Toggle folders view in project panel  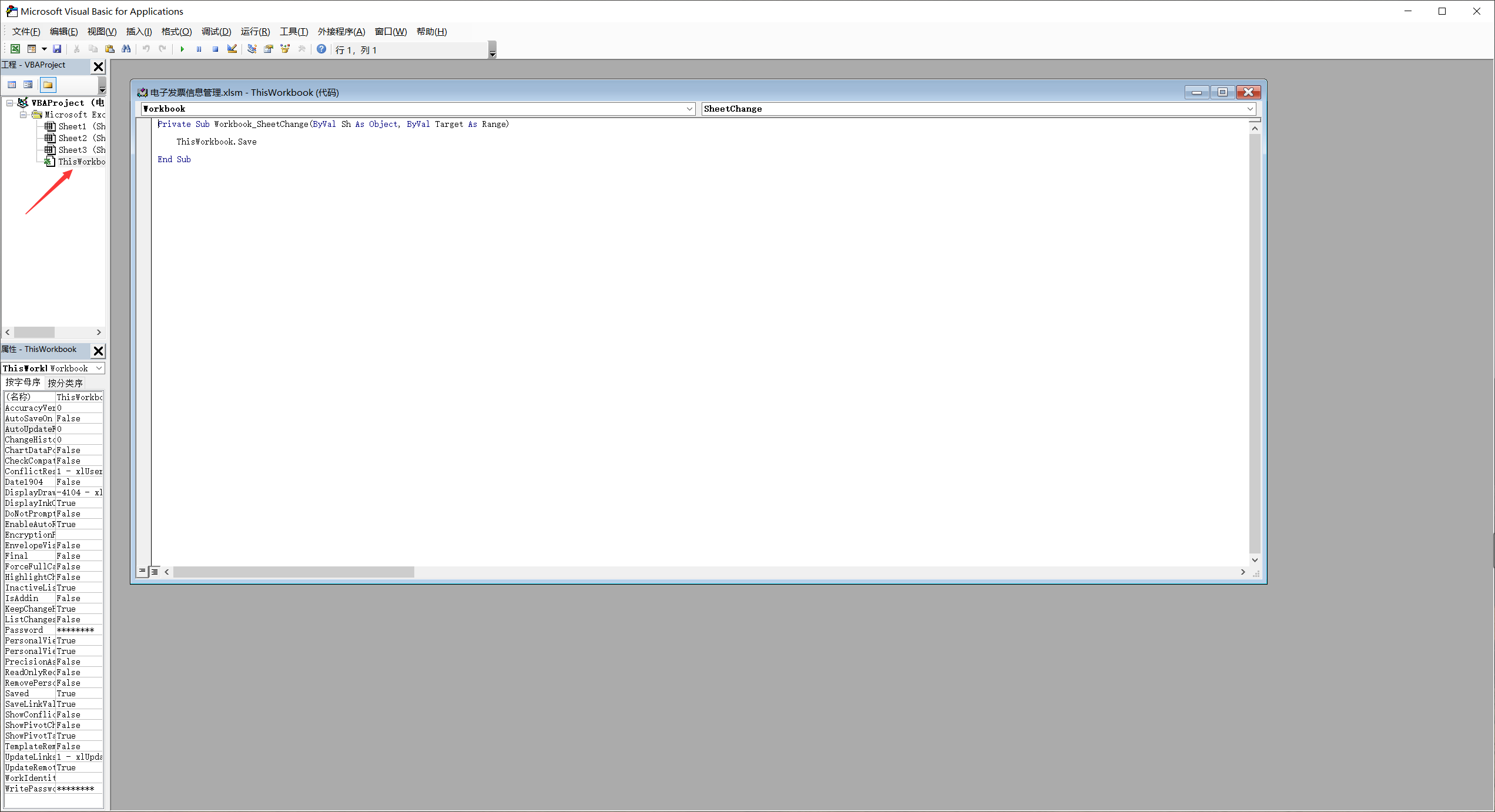[x=48, y=85]
